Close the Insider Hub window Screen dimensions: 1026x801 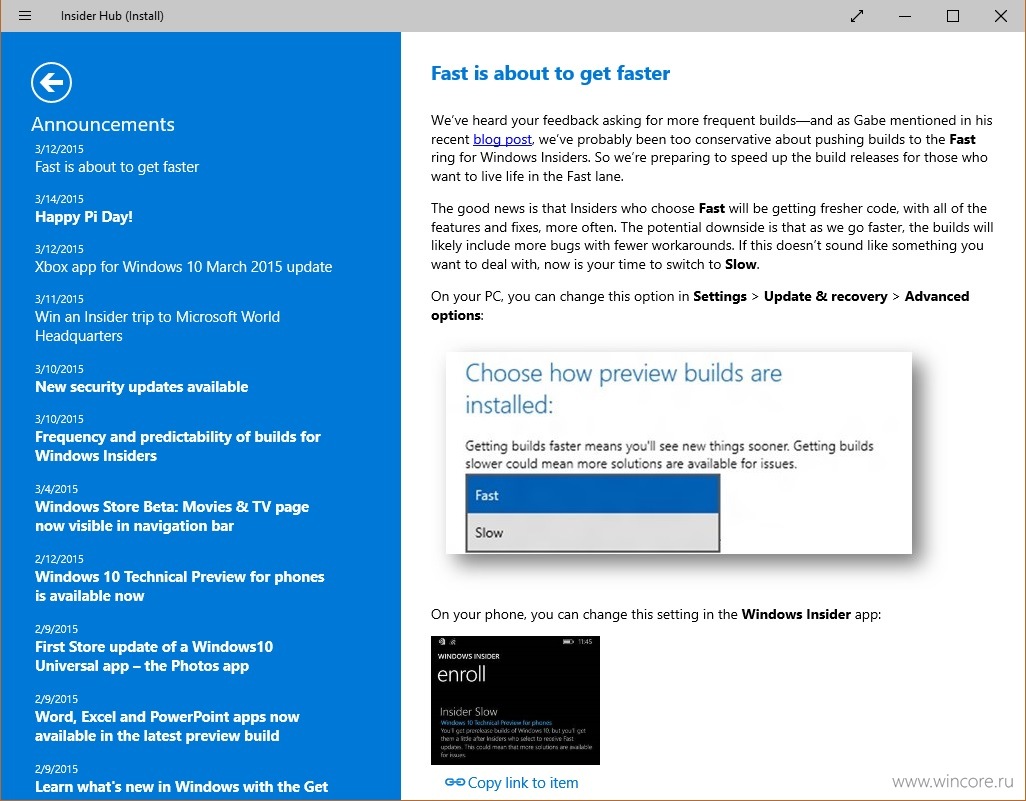(x=1000, y=16)
